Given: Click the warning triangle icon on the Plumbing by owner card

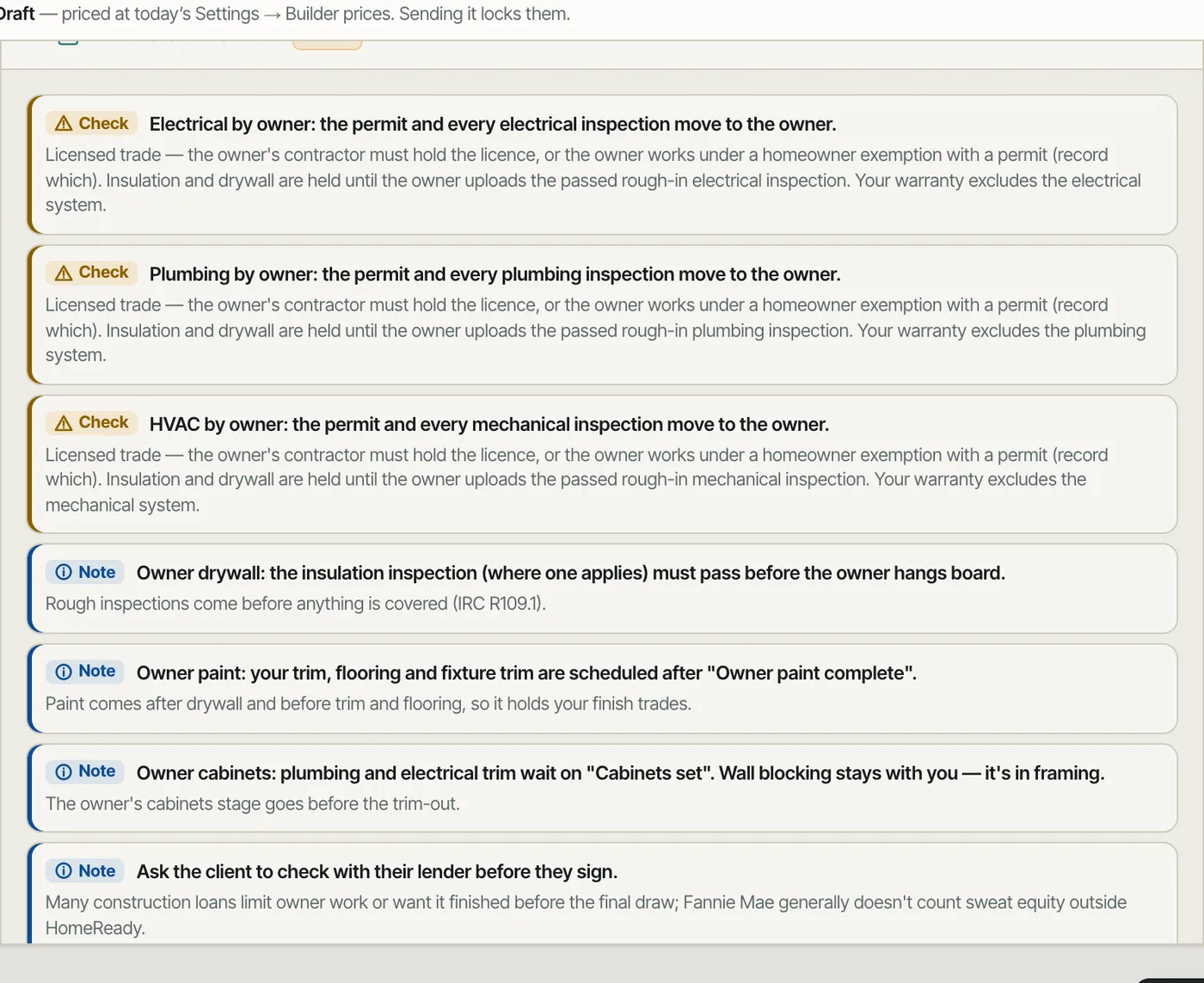Looking at the screenshot, I should click(64, 273).
